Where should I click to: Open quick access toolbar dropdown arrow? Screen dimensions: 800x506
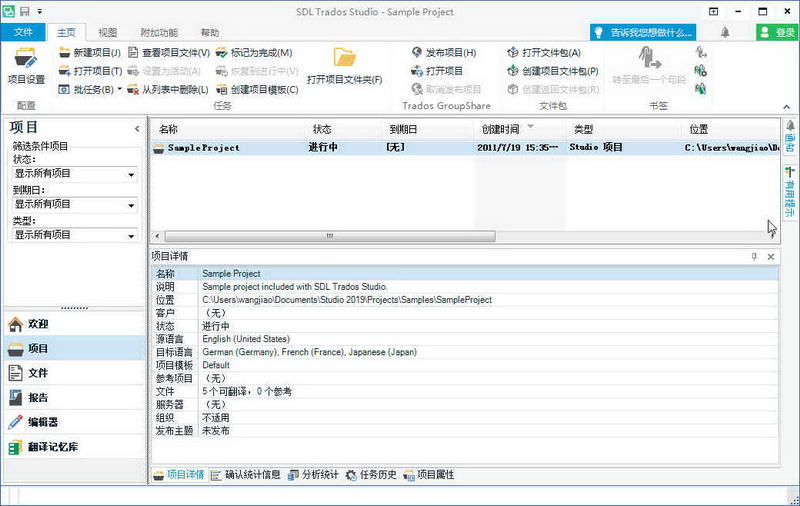(x=39, y=11)
